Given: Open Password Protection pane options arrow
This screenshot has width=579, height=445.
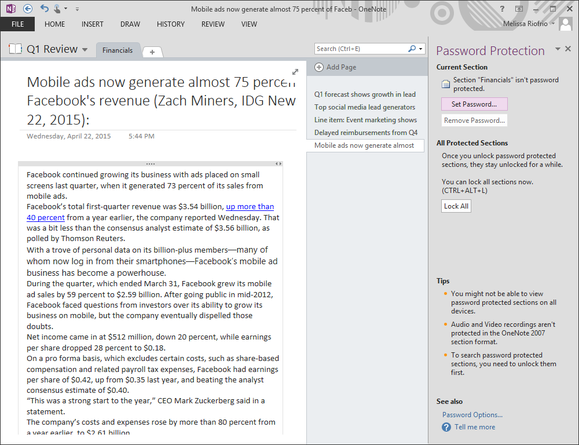Looking at the screenshot, I should (x=558, y=49).
